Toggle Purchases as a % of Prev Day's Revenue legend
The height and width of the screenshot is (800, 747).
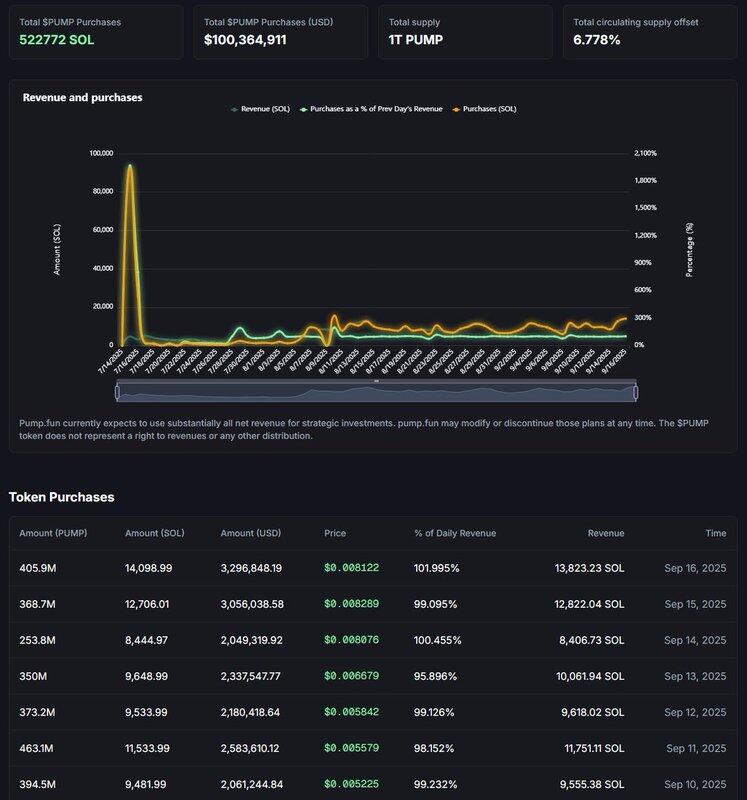click(371, 109)
